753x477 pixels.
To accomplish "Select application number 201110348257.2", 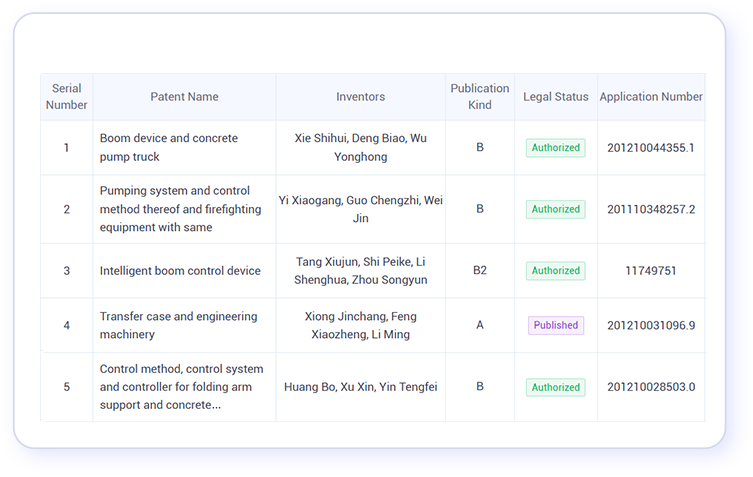I will tap(651, 209).
